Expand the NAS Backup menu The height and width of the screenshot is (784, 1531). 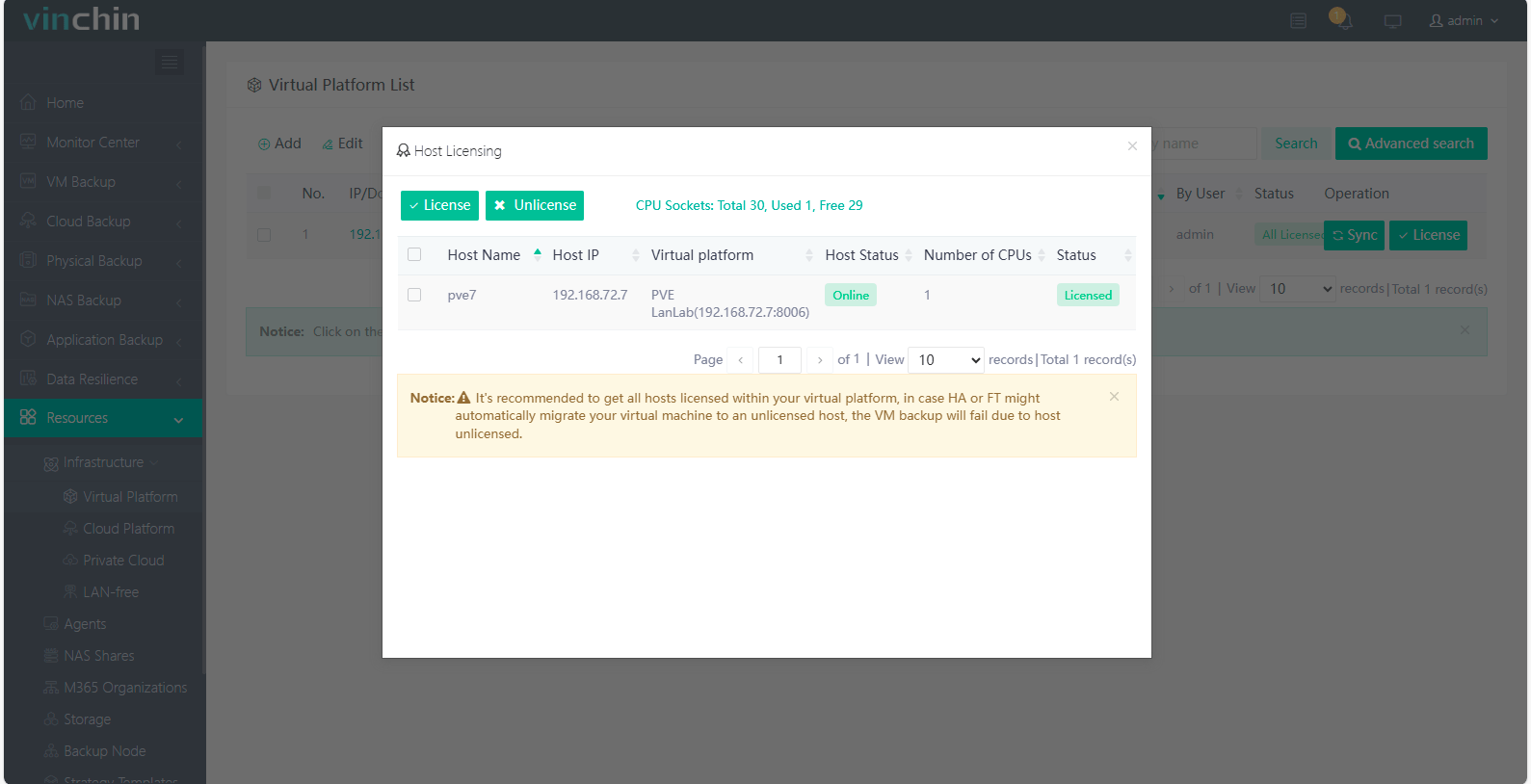tap(103, 301)
